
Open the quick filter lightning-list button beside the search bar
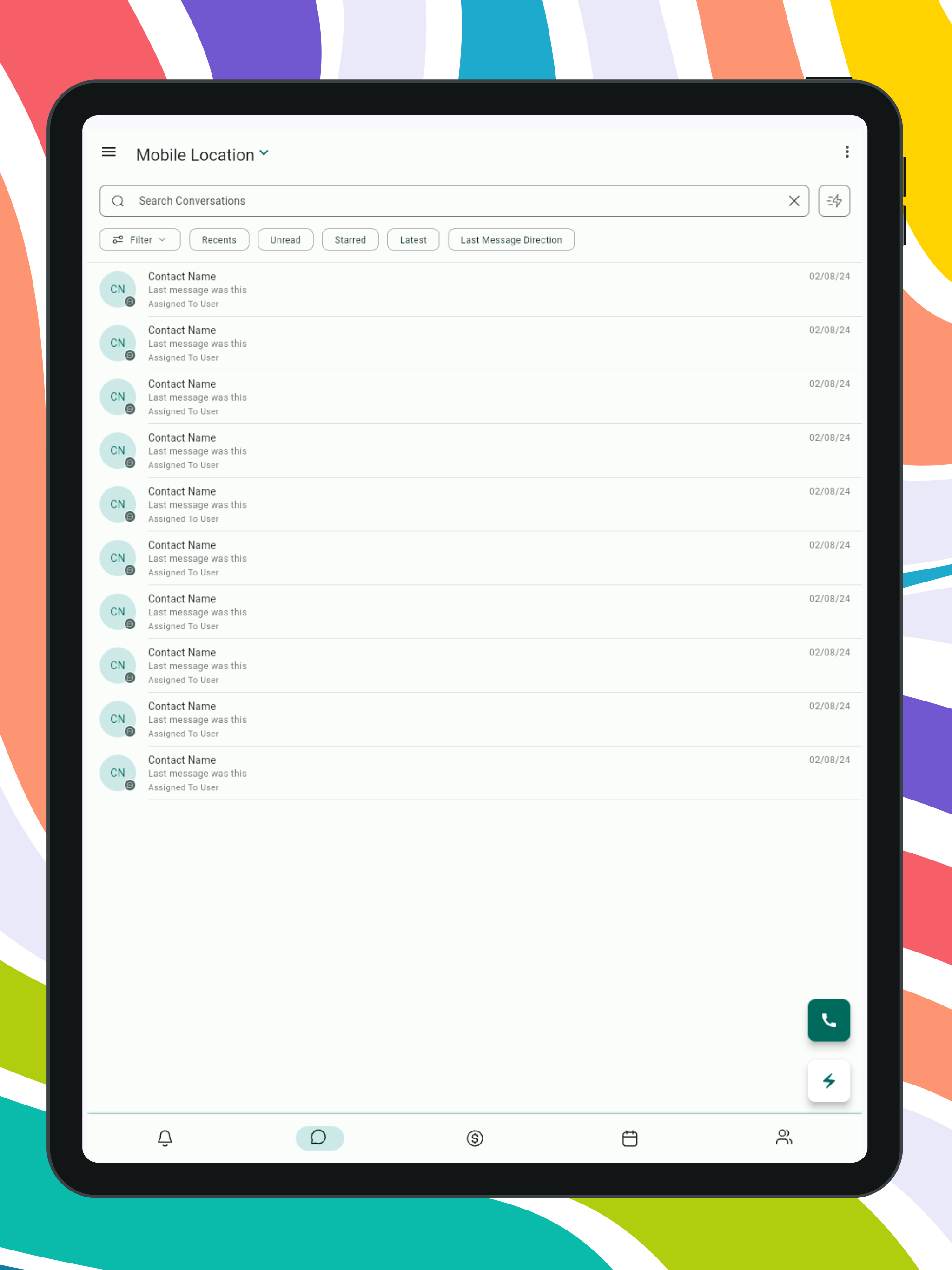834,201
